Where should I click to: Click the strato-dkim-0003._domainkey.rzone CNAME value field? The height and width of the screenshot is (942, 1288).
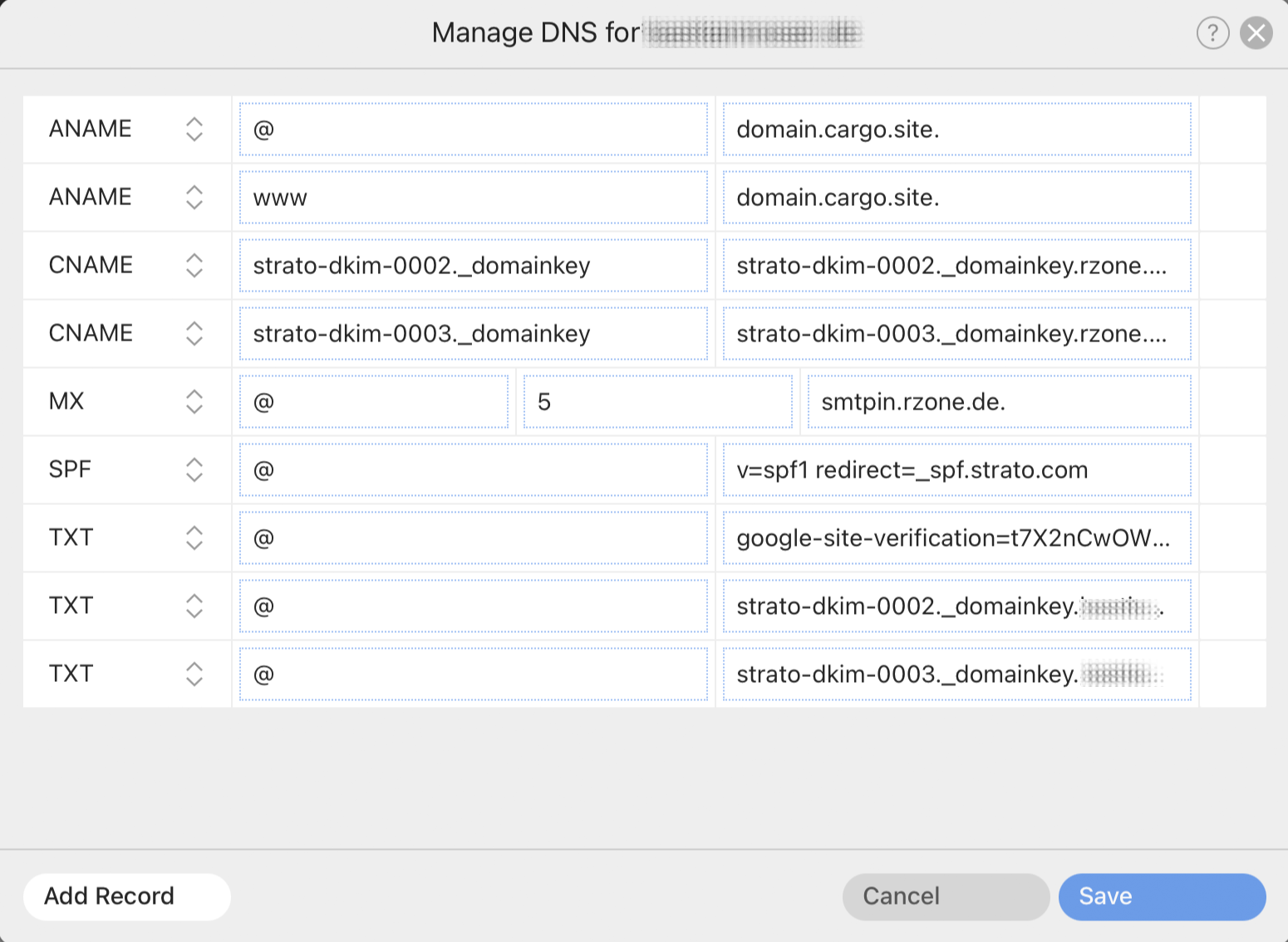[956, 334]
